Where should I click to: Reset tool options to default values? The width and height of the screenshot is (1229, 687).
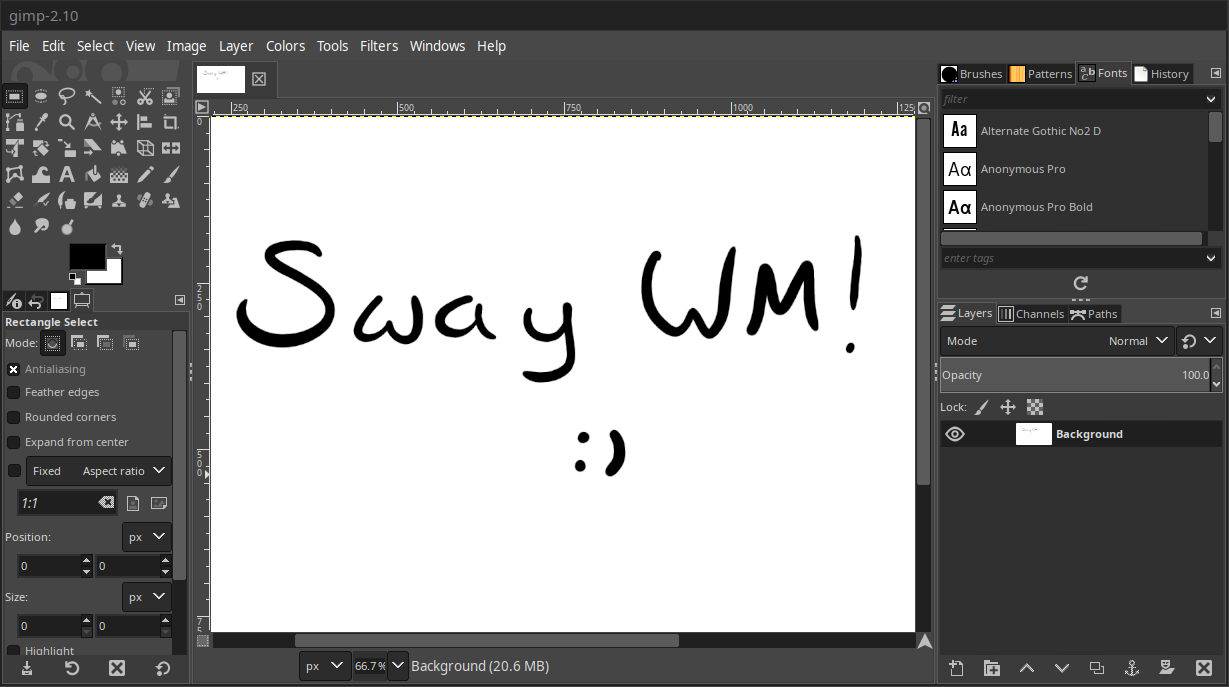[163, 668]
